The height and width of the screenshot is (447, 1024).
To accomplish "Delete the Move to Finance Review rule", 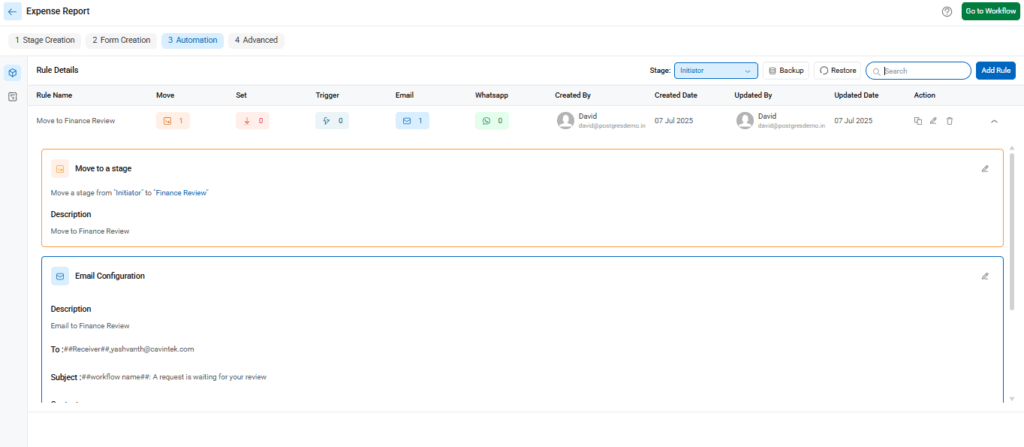I will [949, 121].
